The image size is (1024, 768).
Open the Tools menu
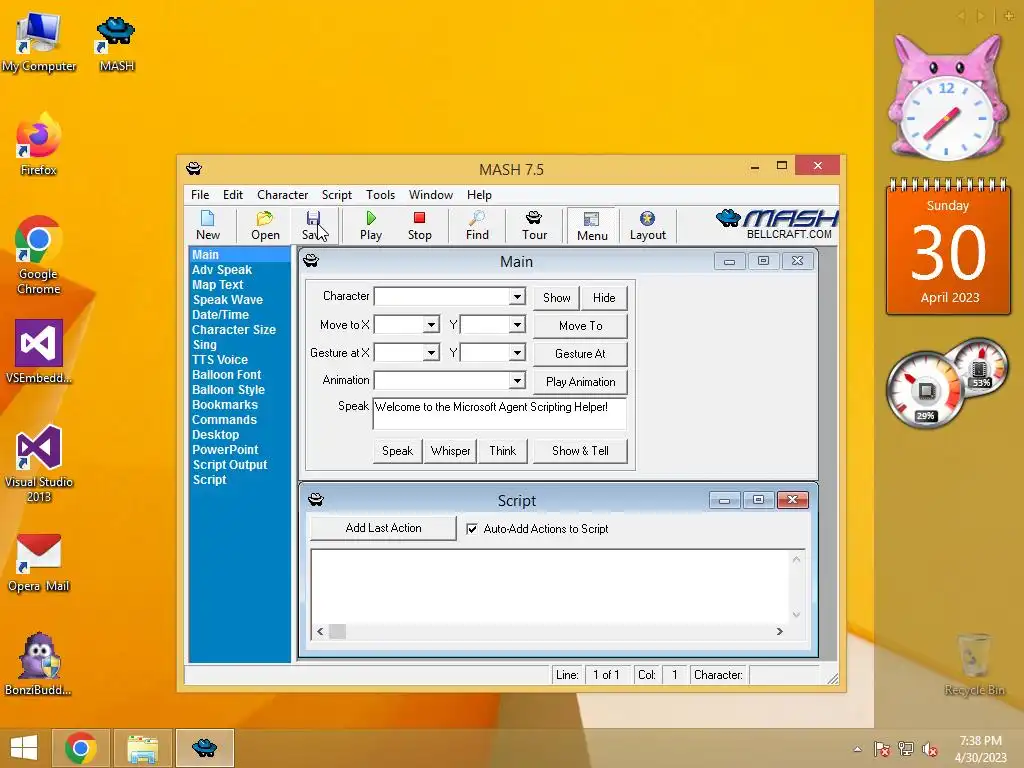[x=380, y=195]
